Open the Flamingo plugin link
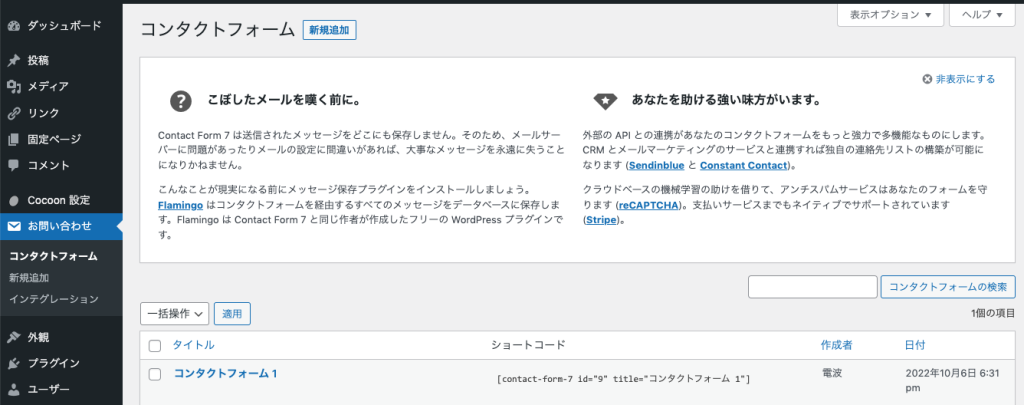Image resolution: width=1024 pixels, height=405 pixels. pyautogui.click(x=181, y=203)
